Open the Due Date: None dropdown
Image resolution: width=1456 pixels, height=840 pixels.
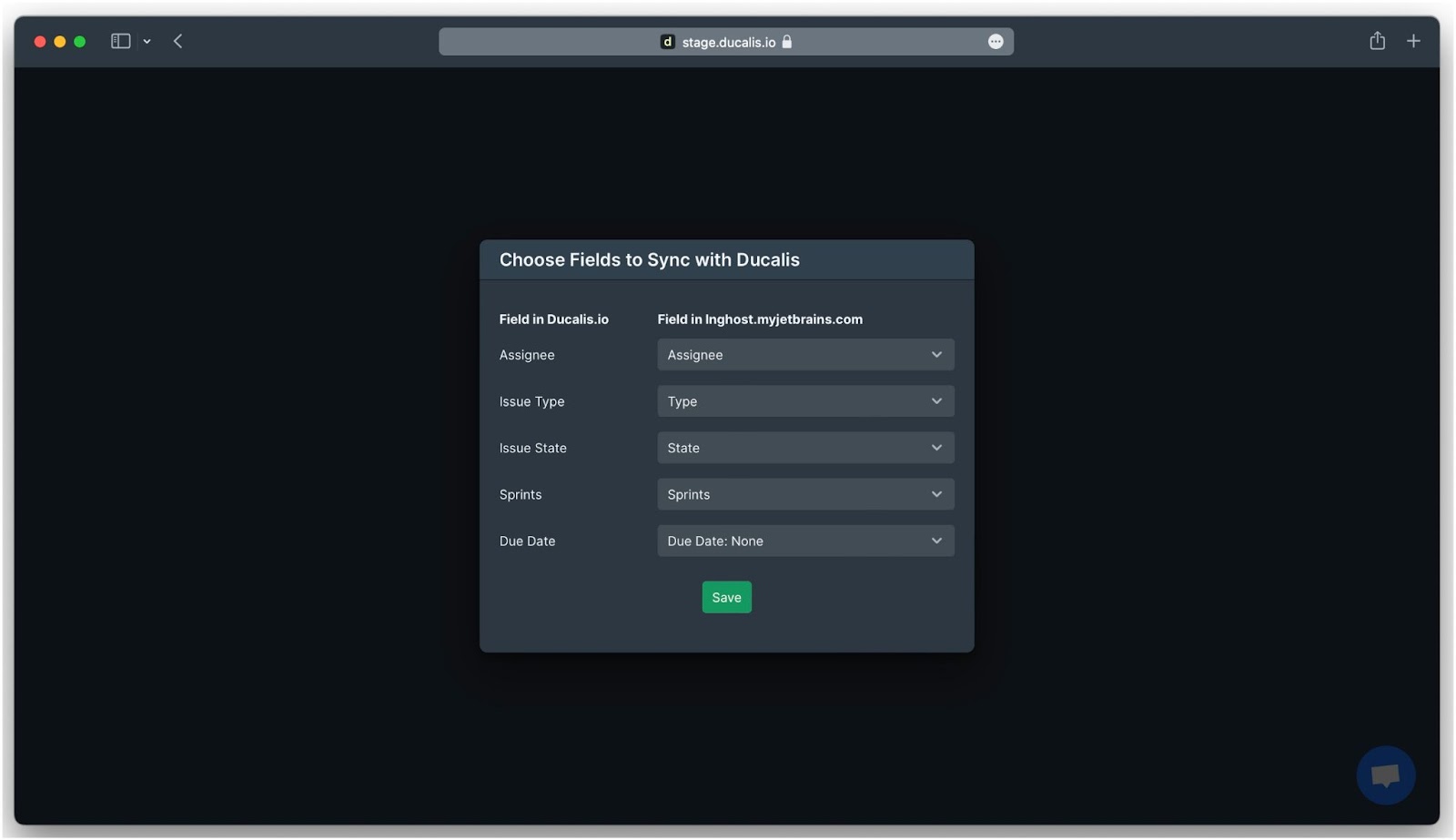click(805, 541)
